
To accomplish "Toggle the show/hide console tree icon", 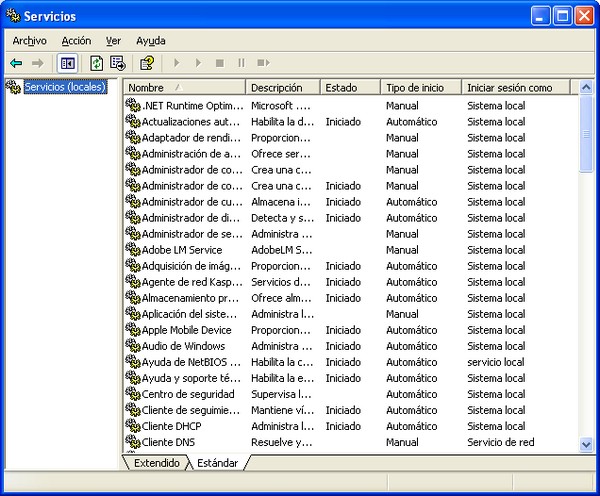I will coord(68,63).
